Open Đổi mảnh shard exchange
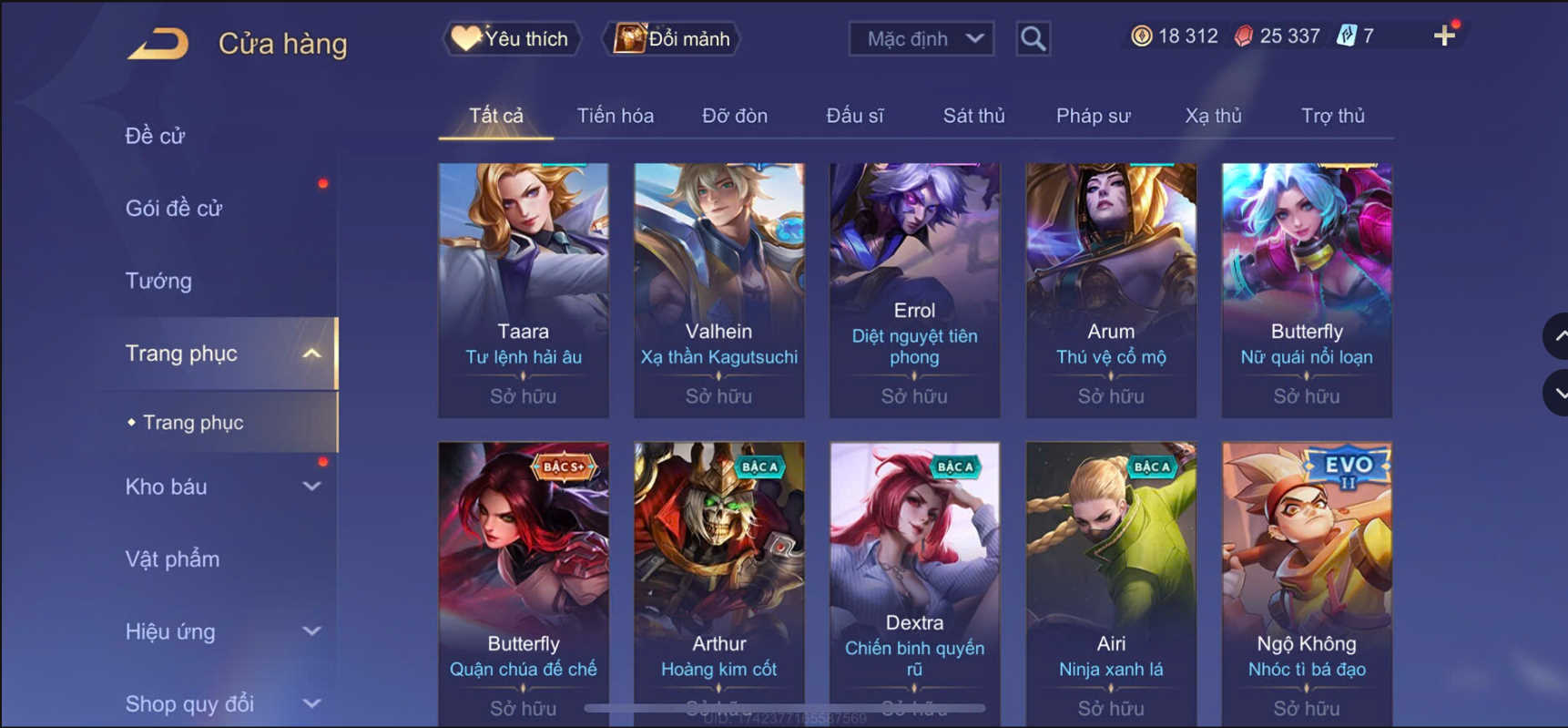The image size is (1568, 728). point(671,38)
